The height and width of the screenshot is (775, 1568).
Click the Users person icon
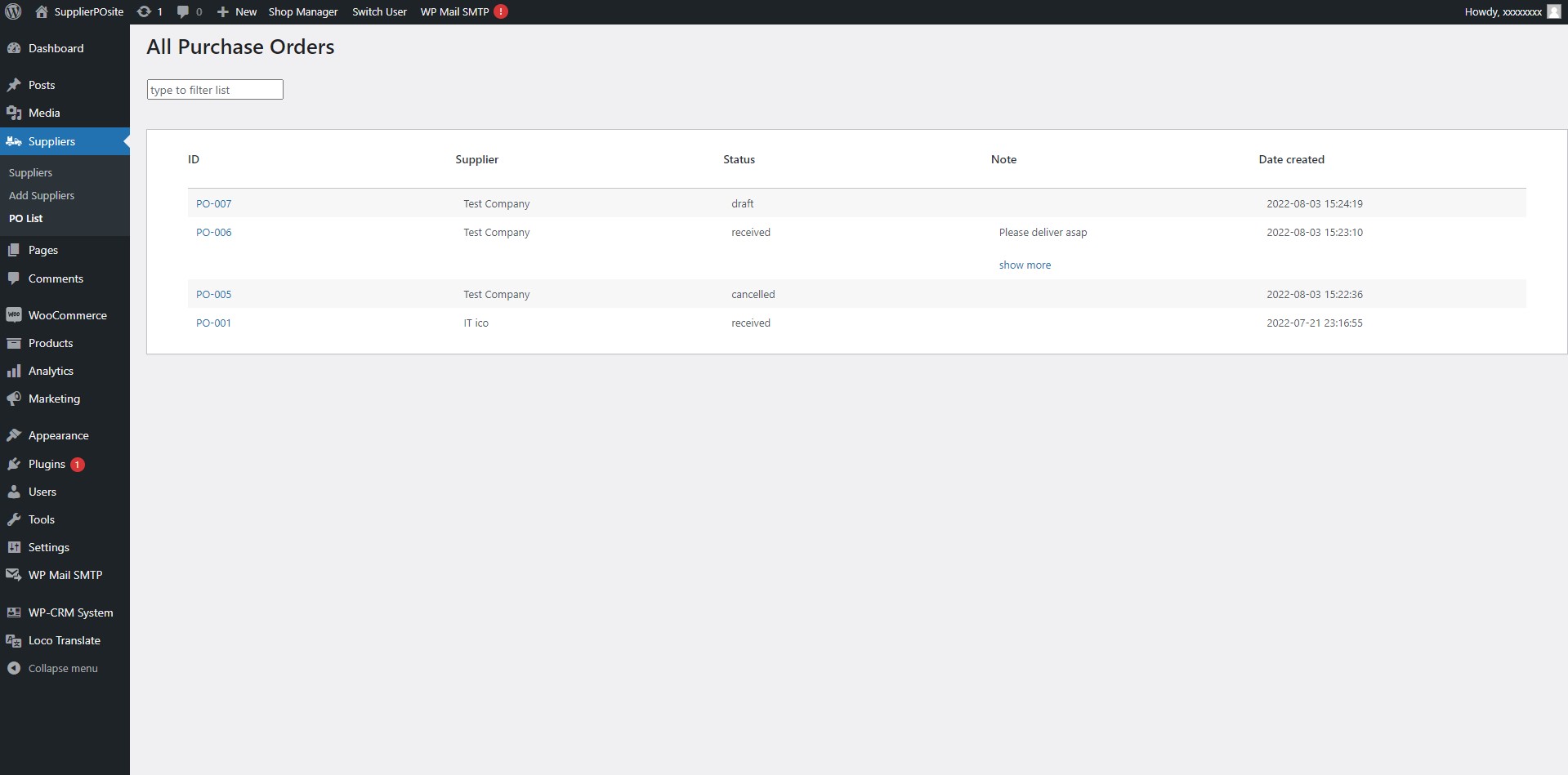[14, 492]
